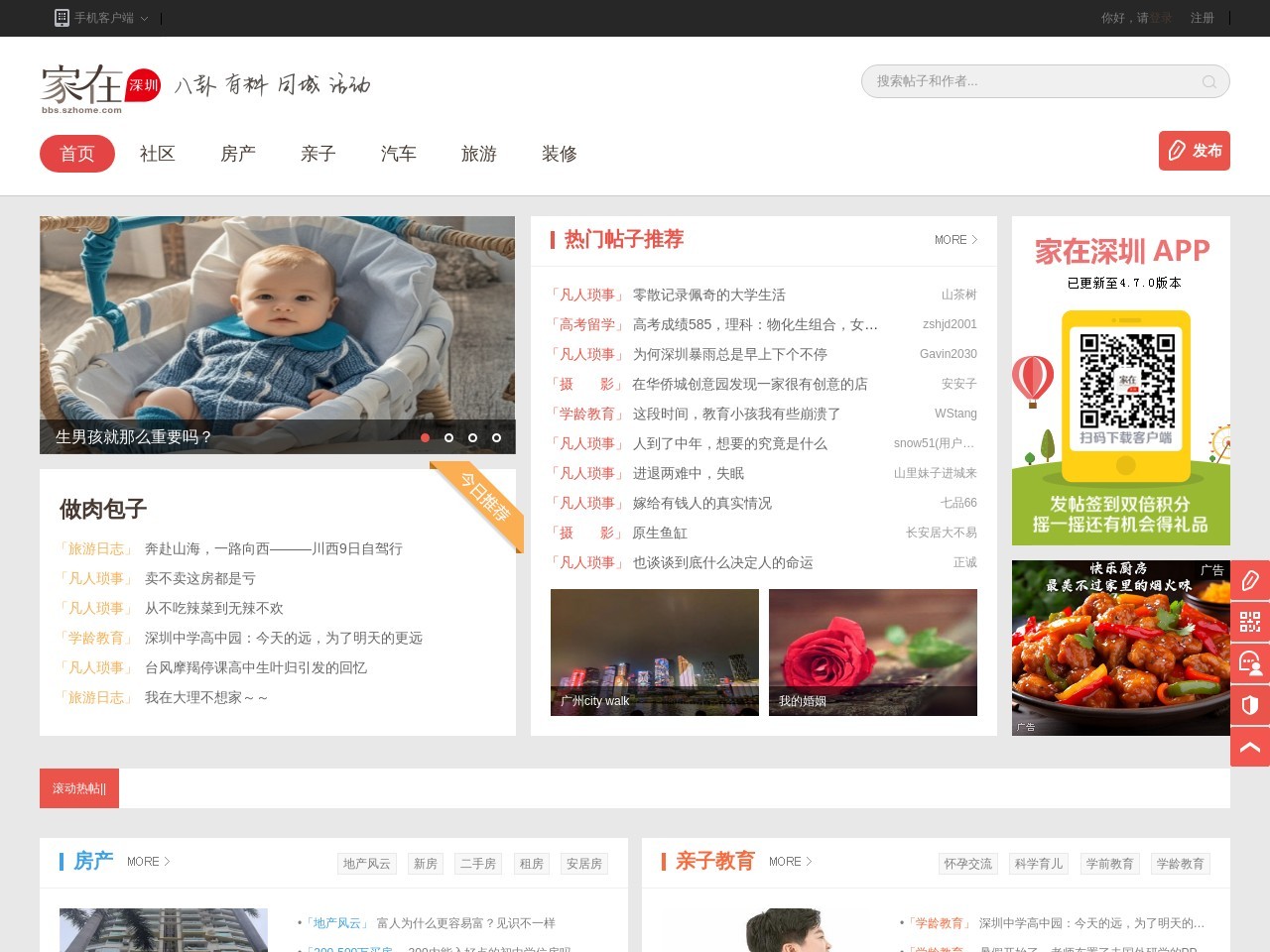Screen dimensions: 1270x952
Task: Click the search magnifier icon
Action: (x=1208, y=81)
